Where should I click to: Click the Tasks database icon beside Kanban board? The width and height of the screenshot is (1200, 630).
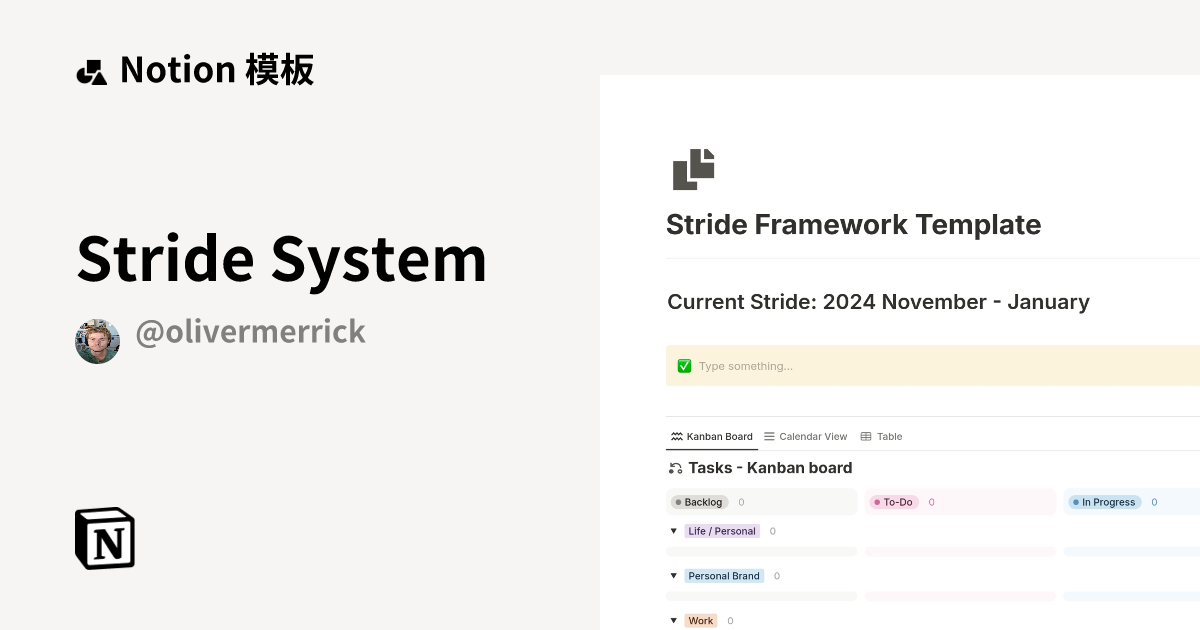(x=675, y=467)
